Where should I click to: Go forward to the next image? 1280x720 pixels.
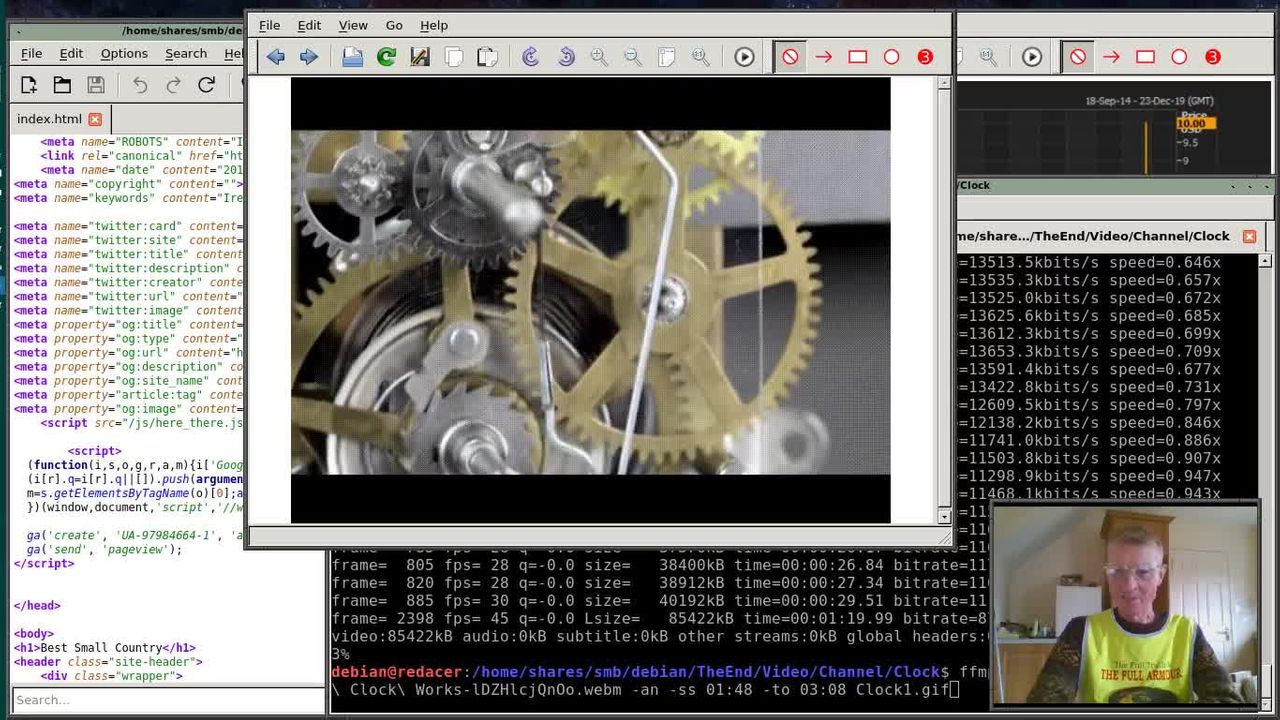click(x=309, y=57)
